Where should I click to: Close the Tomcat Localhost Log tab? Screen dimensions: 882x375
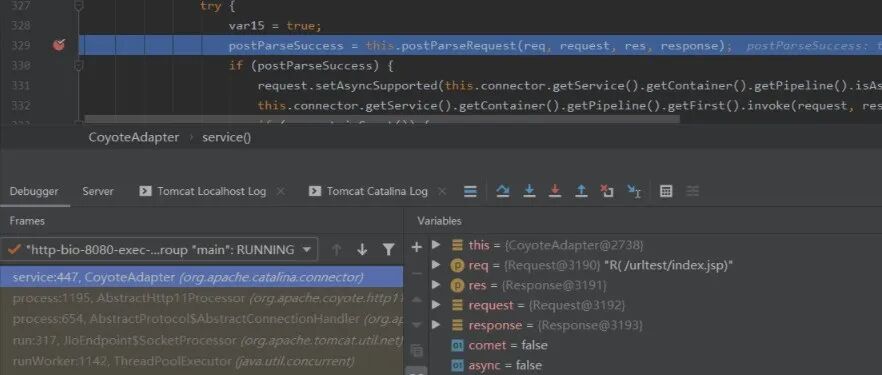click(281, 191)
